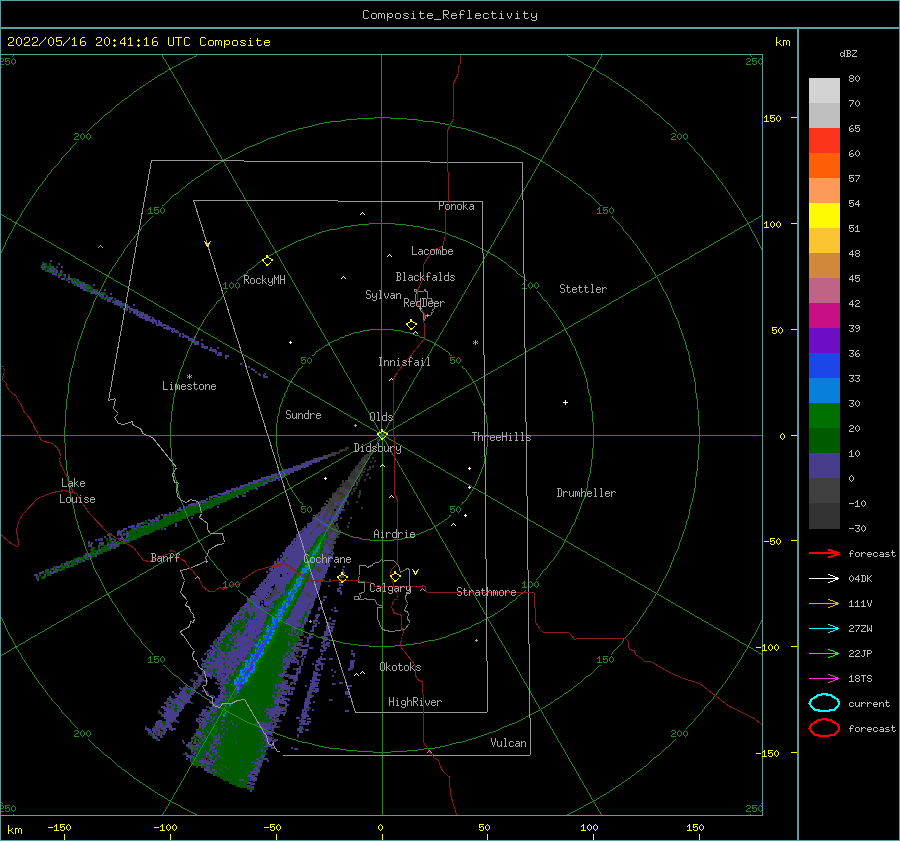Click the Vulcan town label
The image size is (900, 841).
509,743
